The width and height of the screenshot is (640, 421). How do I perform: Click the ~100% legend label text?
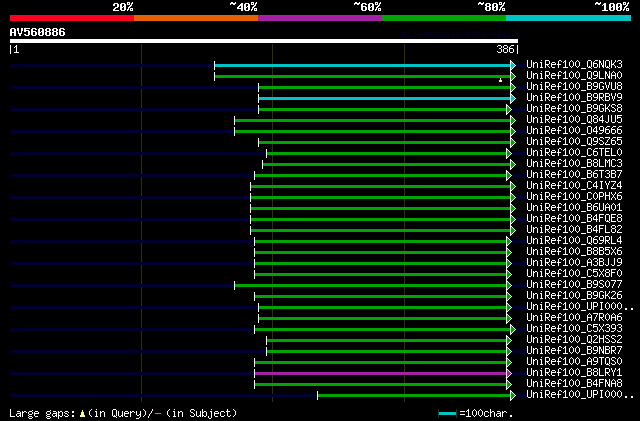[x=611, y=7]
